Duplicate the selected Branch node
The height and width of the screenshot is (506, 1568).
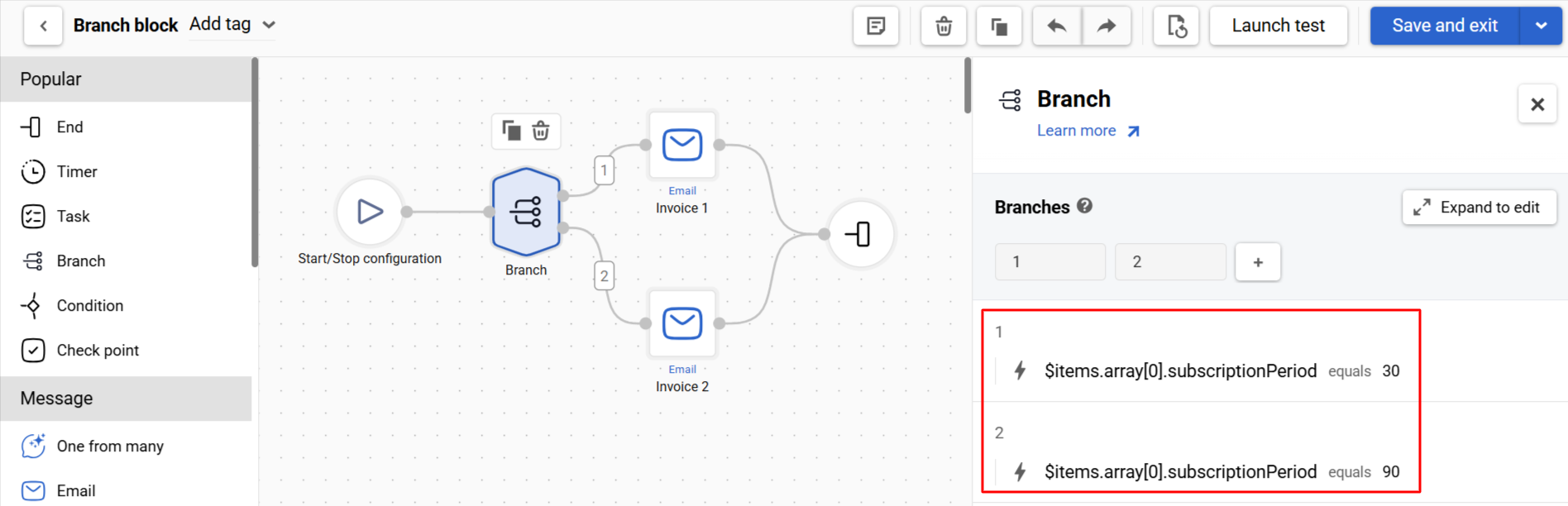pyautogui.click(x=511, y=131)
